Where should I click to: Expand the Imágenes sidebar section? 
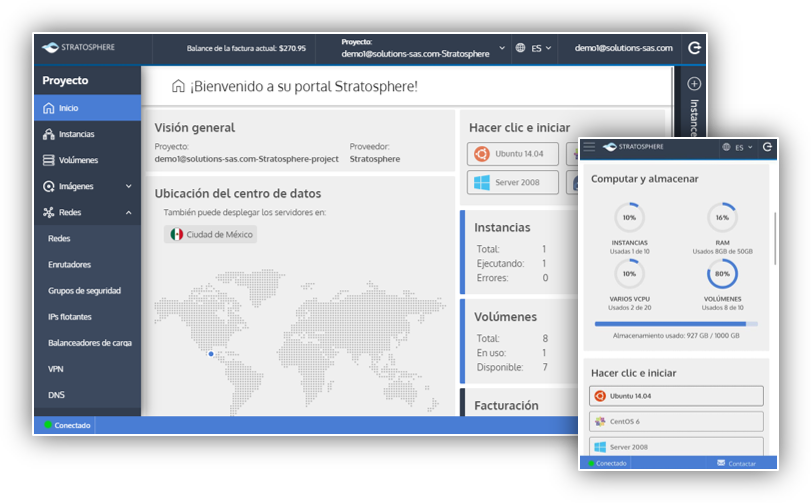(x=128, y=186)
